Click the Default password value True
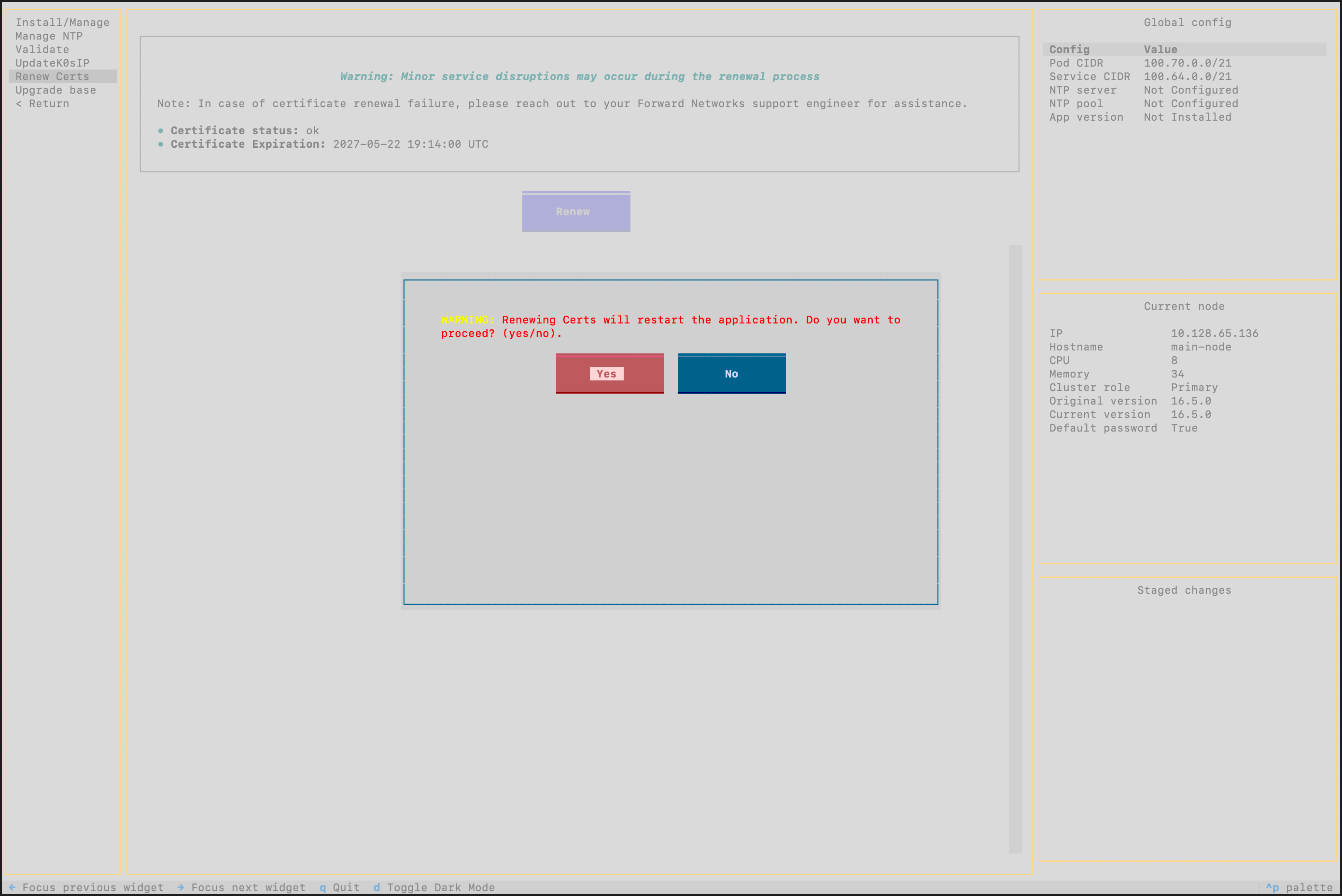Image resolution: width=1342 pixels, height=896 pixels. tap(1184, 428)
